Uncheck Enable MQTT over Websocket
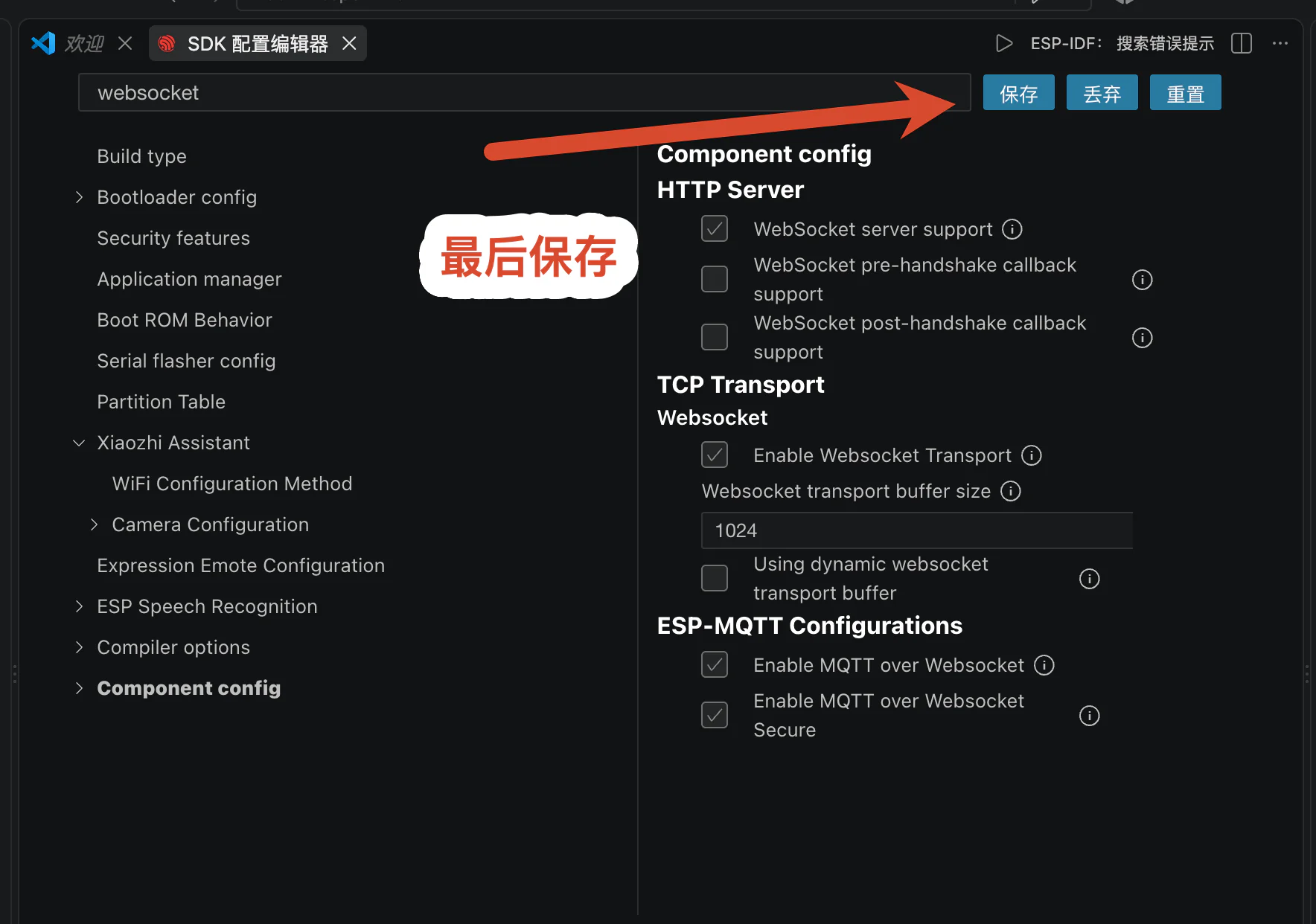 [x=715, y=664]
